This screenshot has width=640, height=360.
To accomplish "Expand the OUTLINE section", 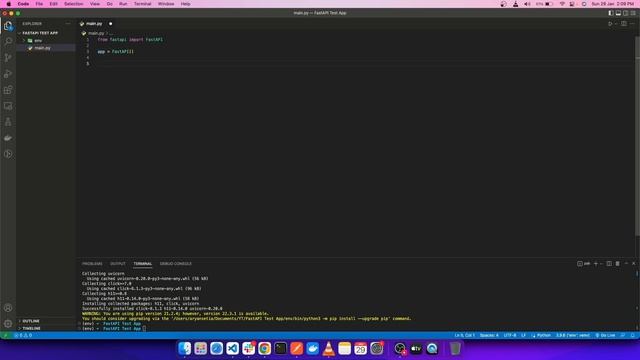I will [31, 321].
